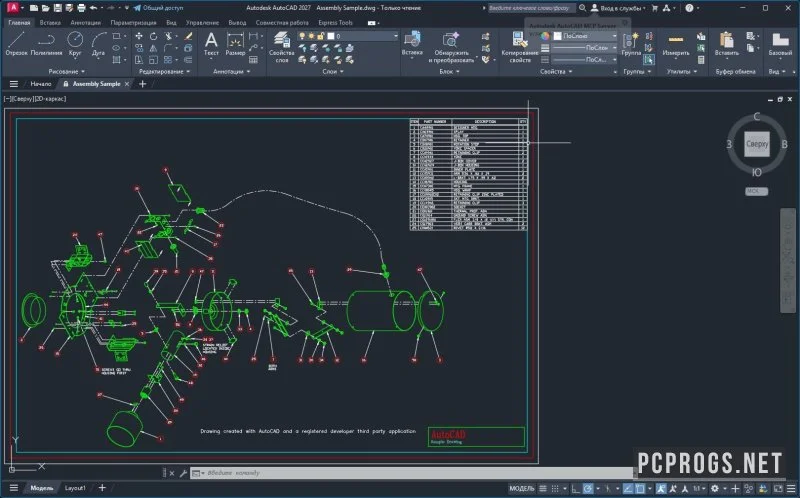This screenshot has width=800, height=498.
Task: Insert a table from Аннотации panel
Action: (254, 60)
